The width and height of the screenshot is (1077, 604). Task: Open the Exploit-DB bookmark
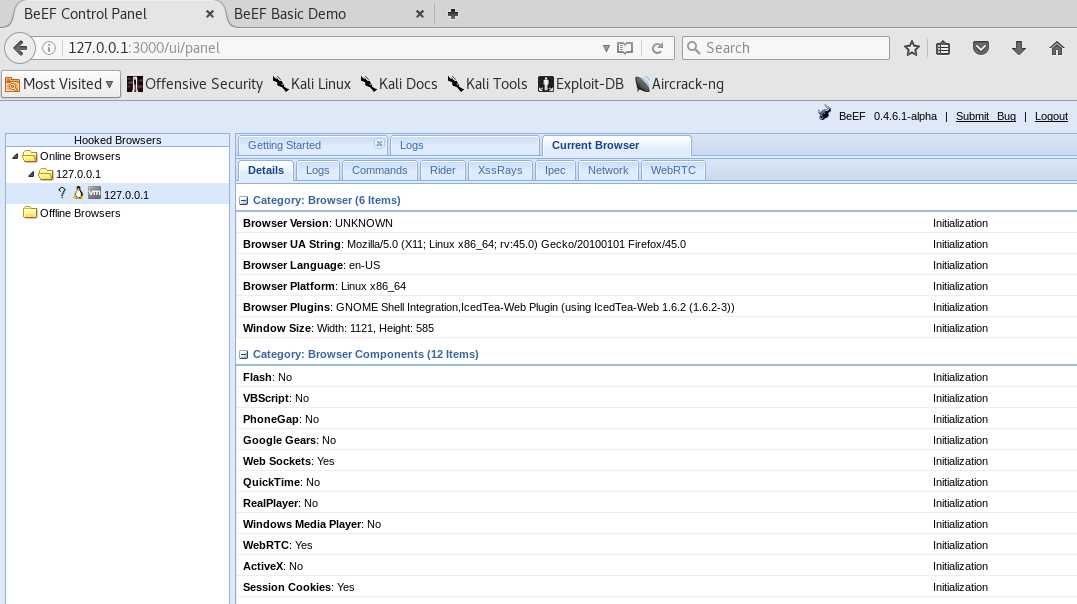pyautogui.click(x=581, y=84)
